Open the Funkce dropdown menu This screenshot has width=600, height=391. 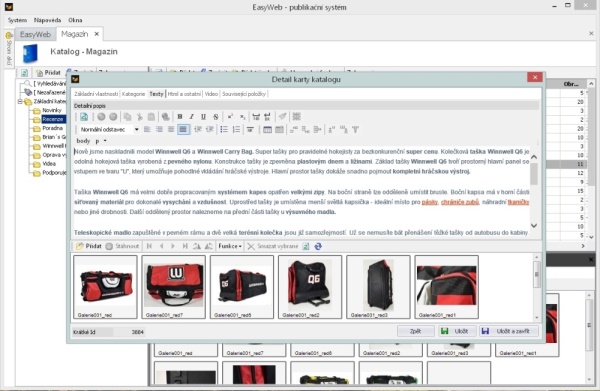coord(230,246)
